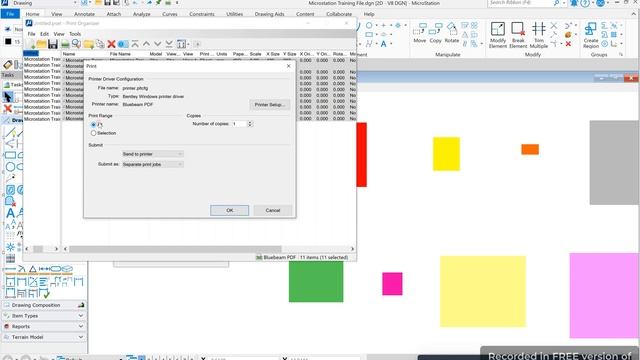Screen dimensions: 640x360
Task: Click horizontal scrollbar of print list
Action: pos(175,249)
